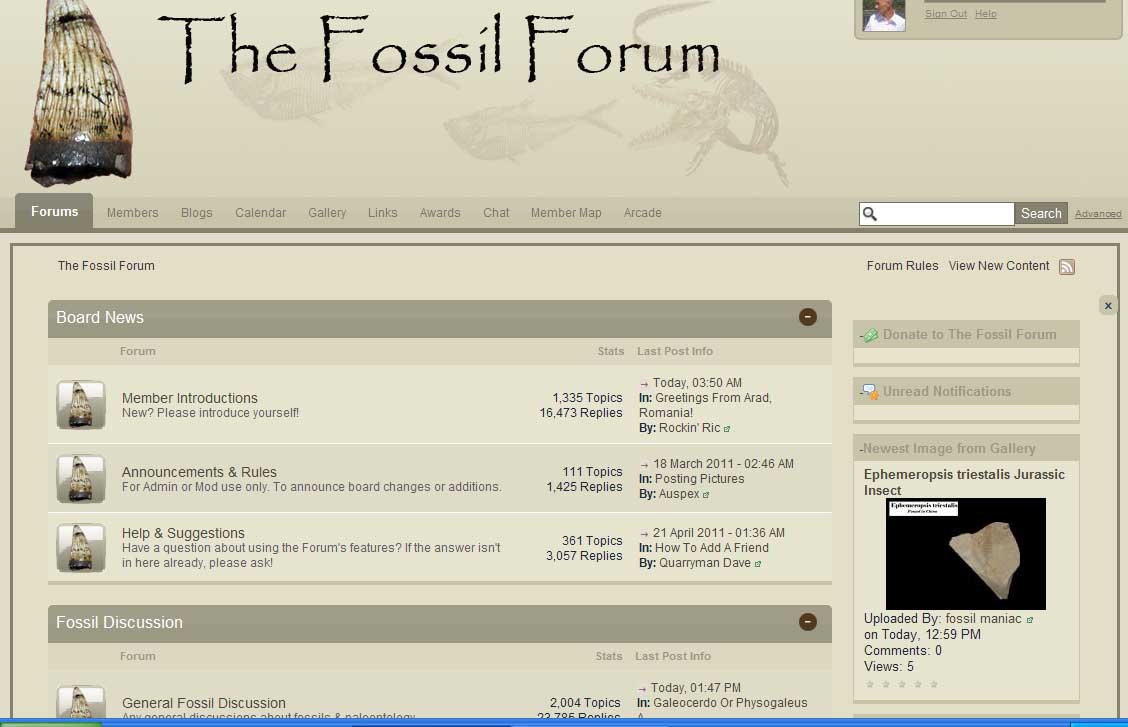Open the Advanced search link
The width and height of the screenshot is (1128, 727).
pyautogui.click(x=1097, y=214)
